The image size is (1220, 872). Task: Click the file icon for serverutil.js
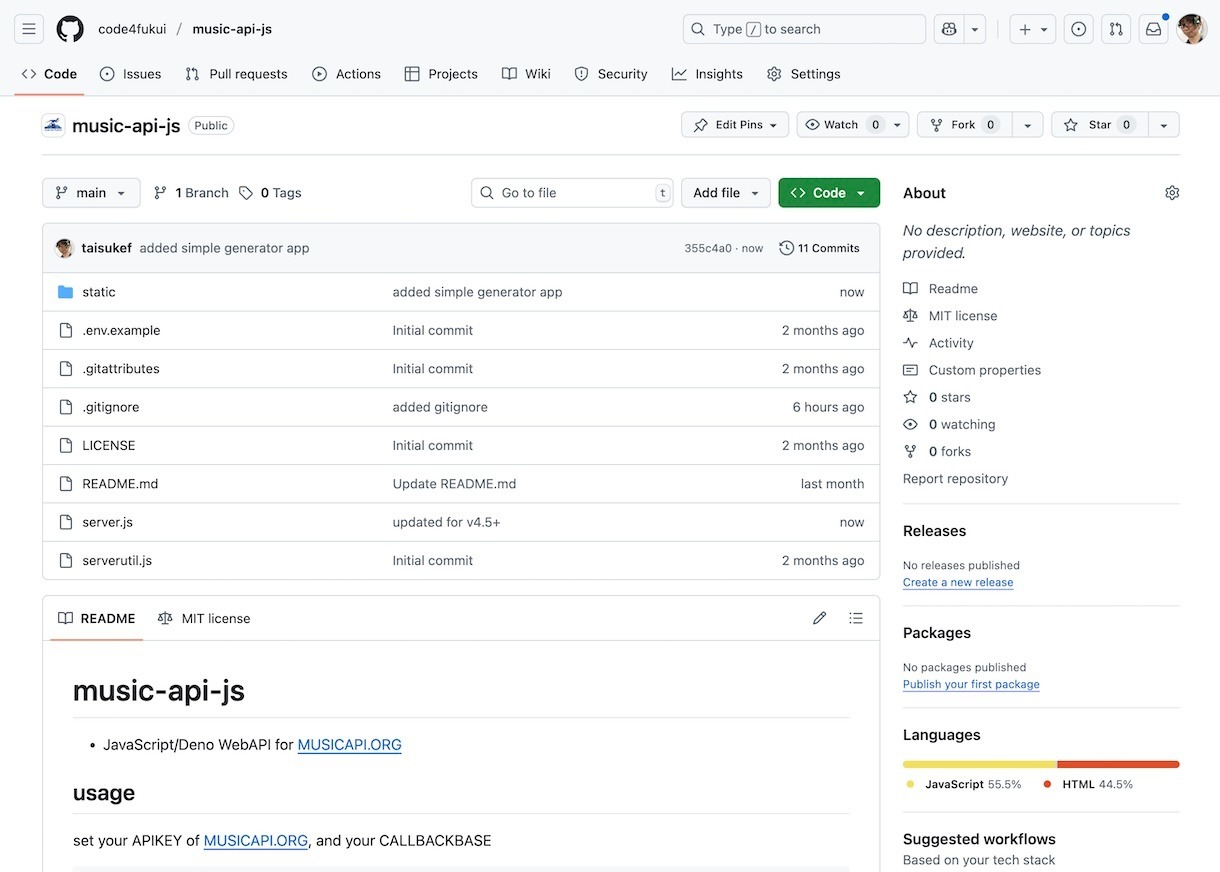66,560
